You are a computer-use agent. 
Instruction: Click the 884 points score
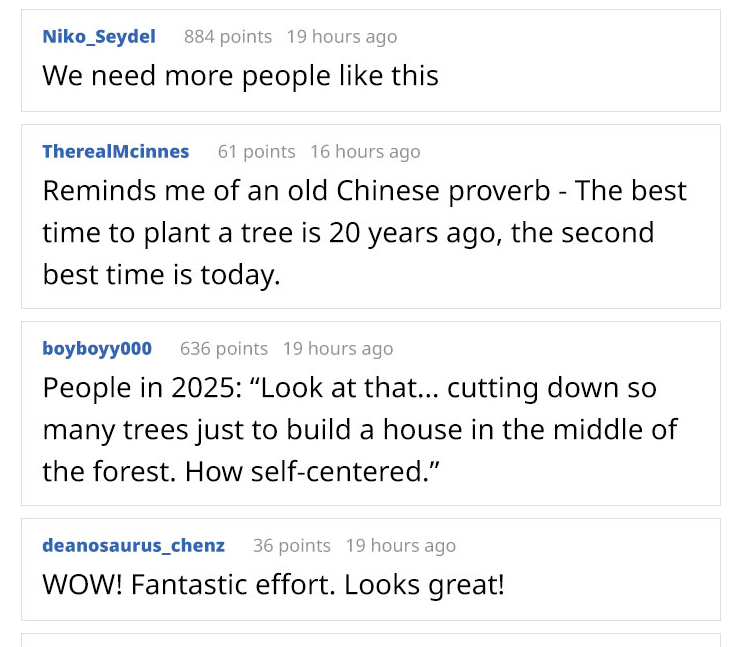(x=228, y=37)
